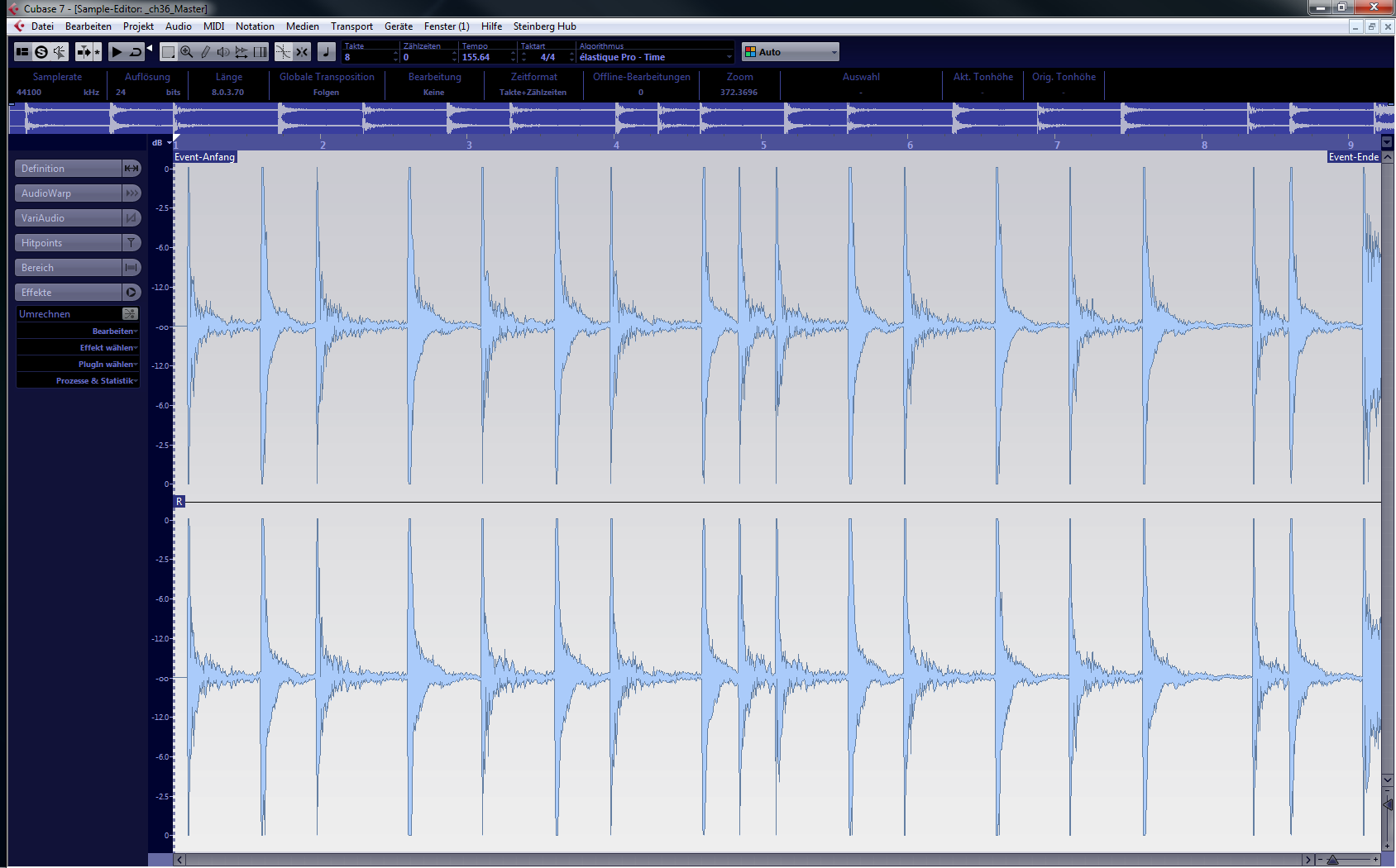Click the horizontal scrollbar left arrow
The image size is (1396, 868).
[x=179, y=860]
